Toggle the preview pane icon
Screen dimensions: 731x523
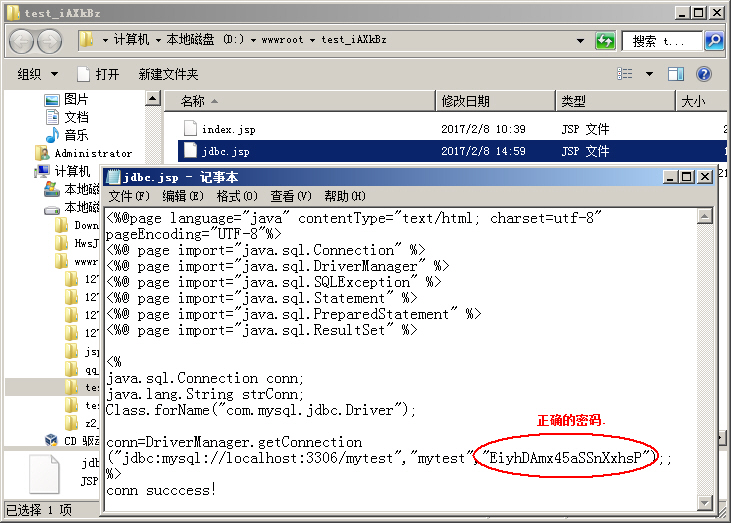click(676, 74)
